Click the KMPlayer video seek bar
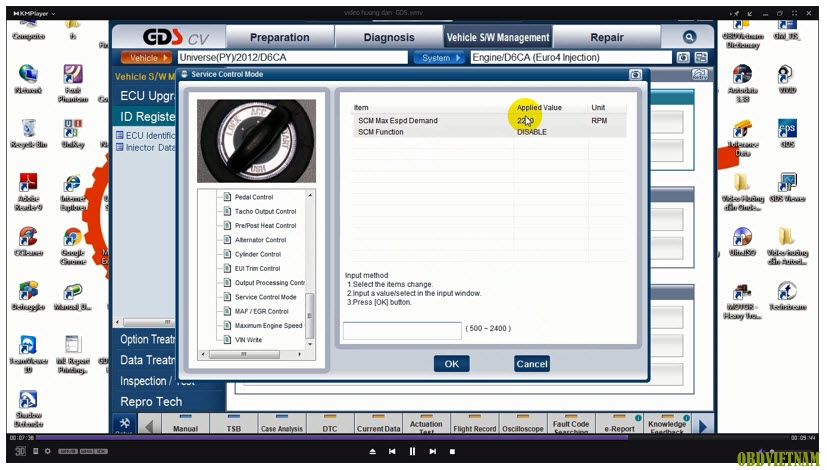The image size is (827, 470). [400, 437]
